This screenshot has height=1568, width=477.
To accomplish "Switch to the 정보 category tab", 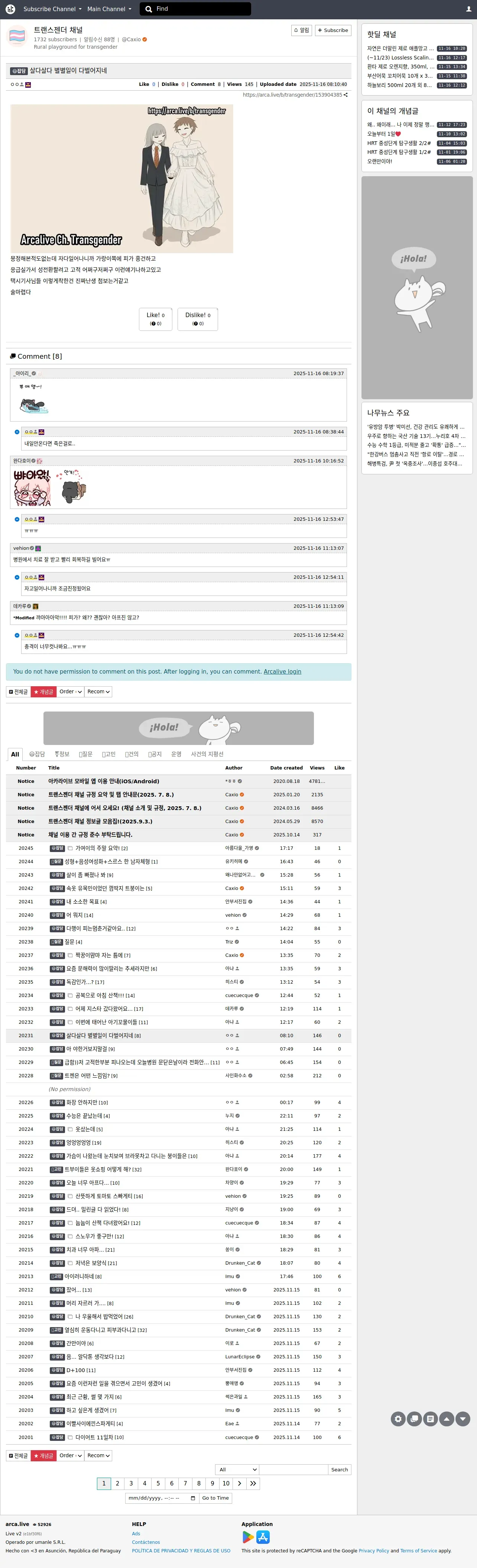I will tap(62, 754).
